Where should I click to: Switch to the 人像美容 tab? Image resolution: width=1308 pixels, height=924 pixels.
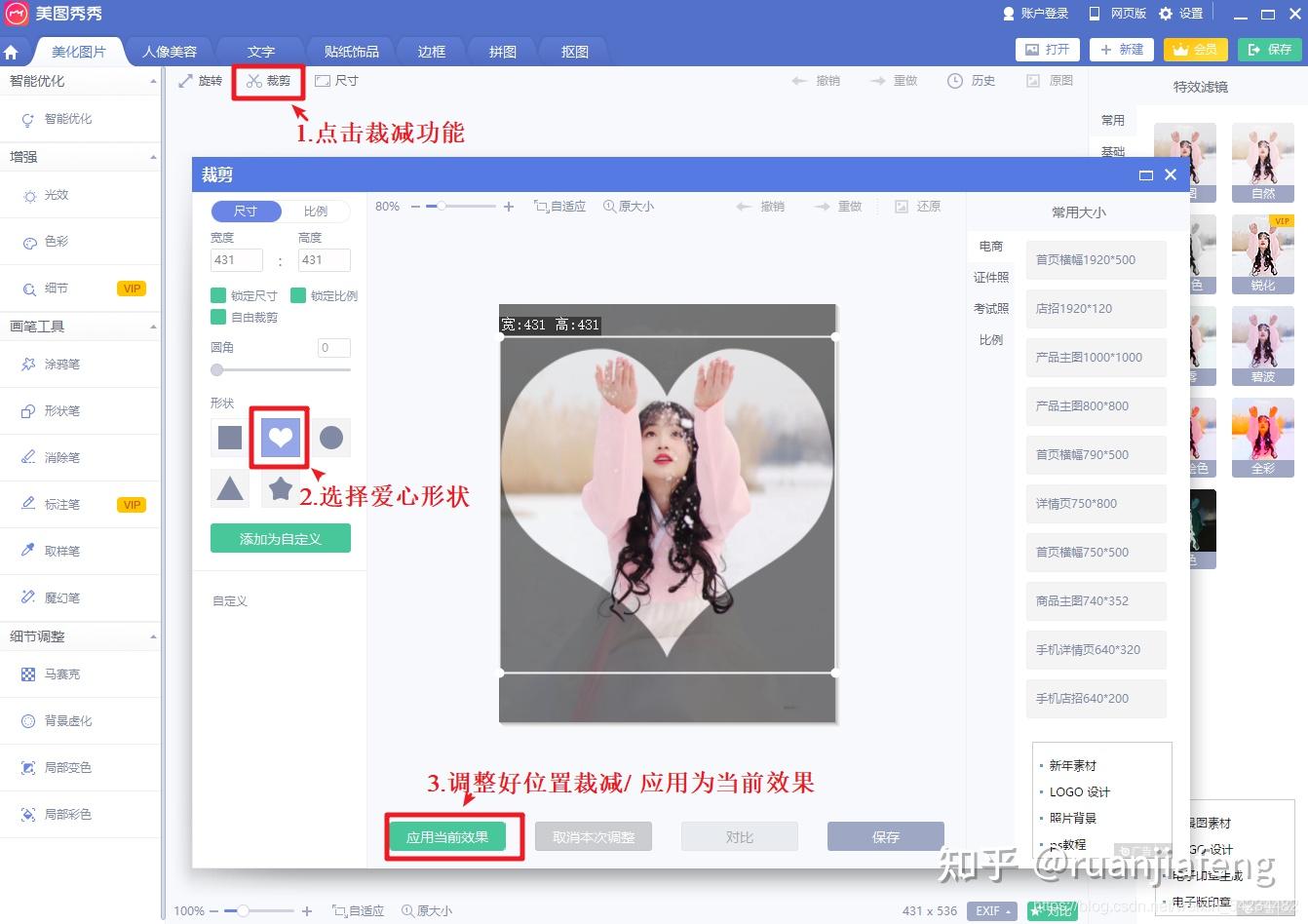click(x=170, y=52)
